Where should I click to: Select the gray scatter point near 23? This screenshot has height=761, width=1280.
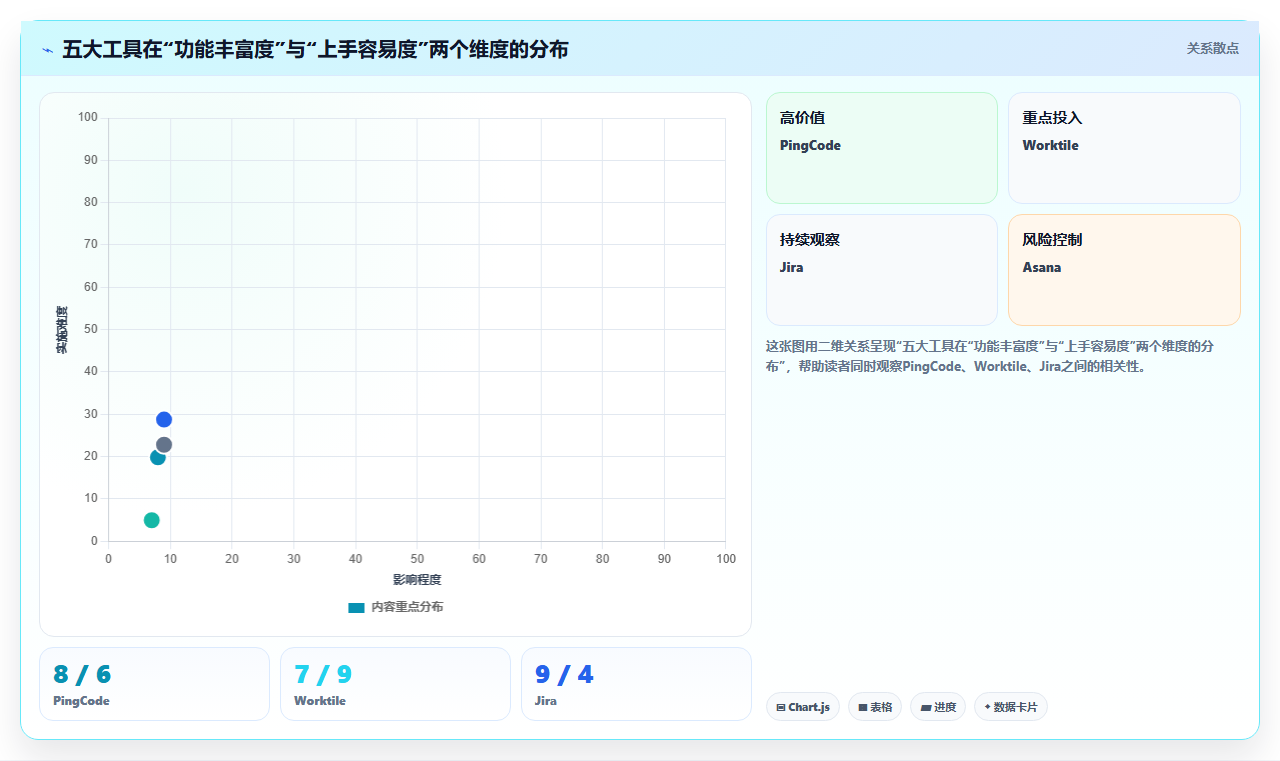164,444
